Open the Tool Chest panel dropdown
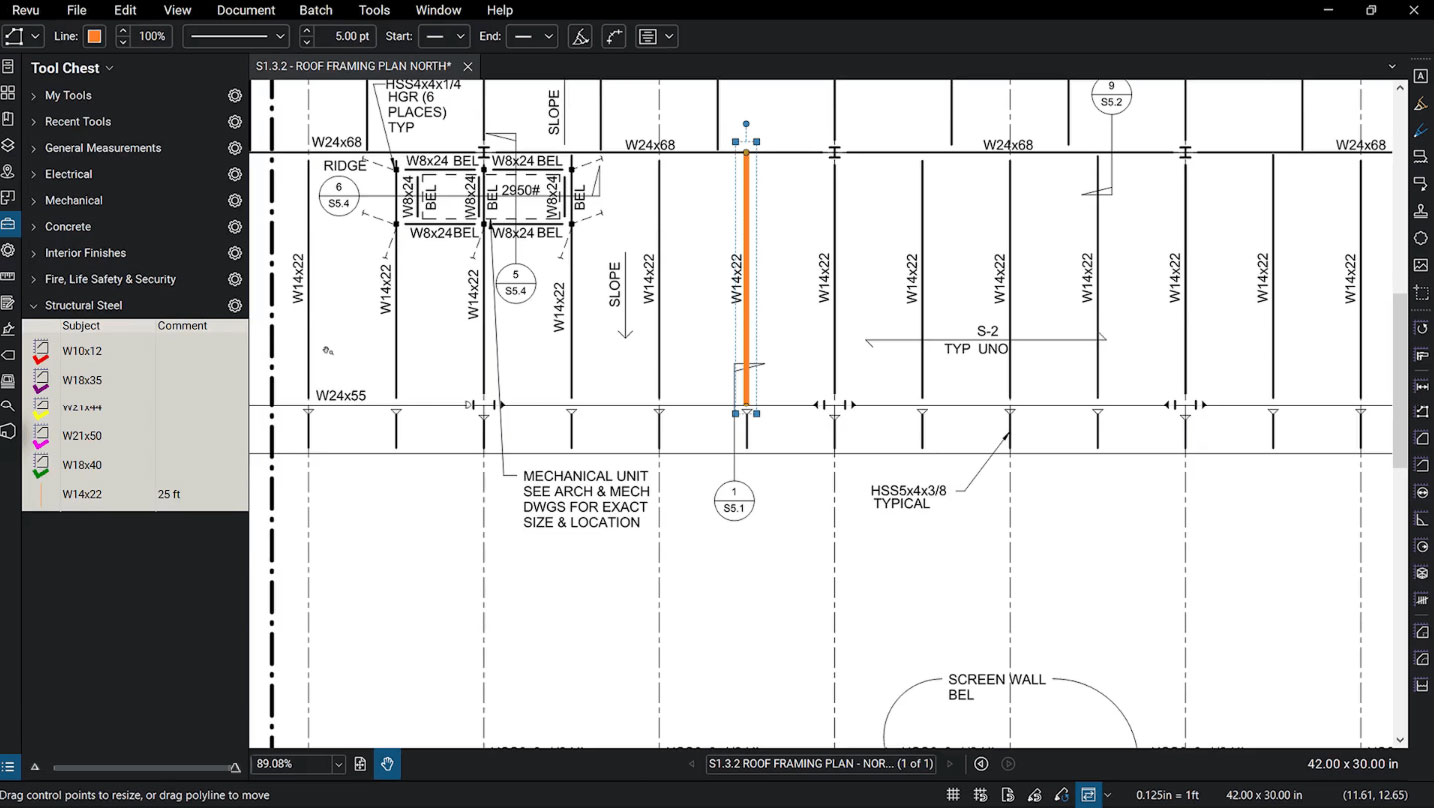This screenshot has height=808, width=1439. pos(109,68)
